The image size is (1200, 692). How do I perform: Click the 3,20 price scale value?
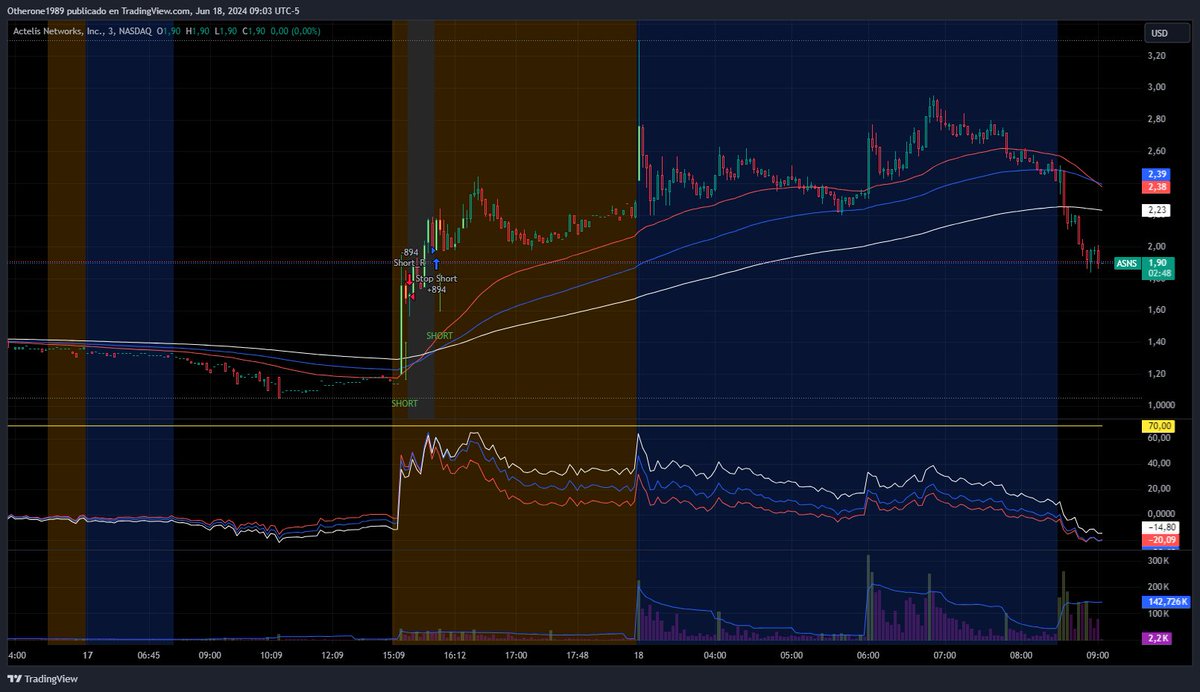tap(1157, 56)
